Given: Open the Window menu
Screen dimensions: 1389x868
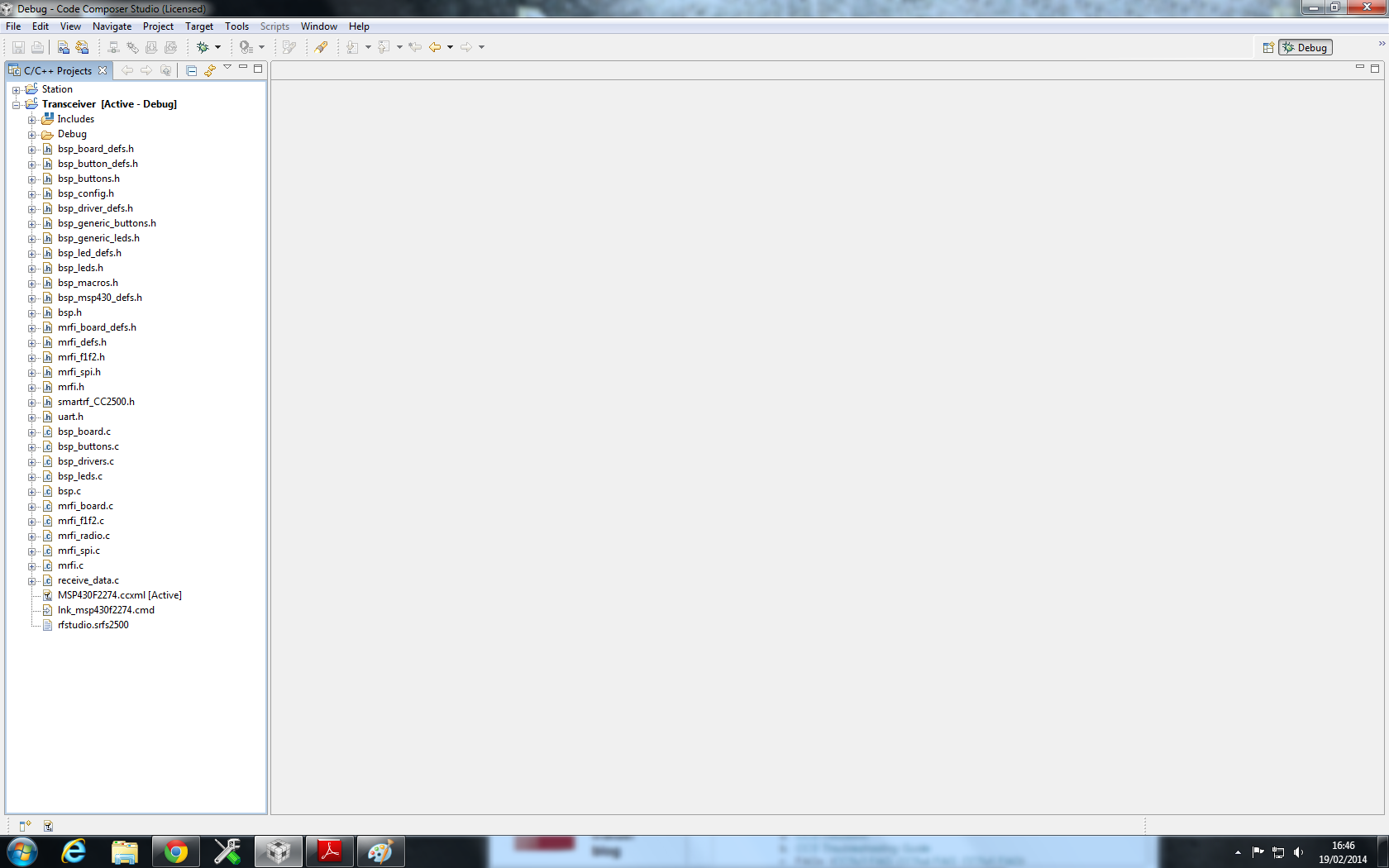Looking at the screenshot, I should click(319, 26).
